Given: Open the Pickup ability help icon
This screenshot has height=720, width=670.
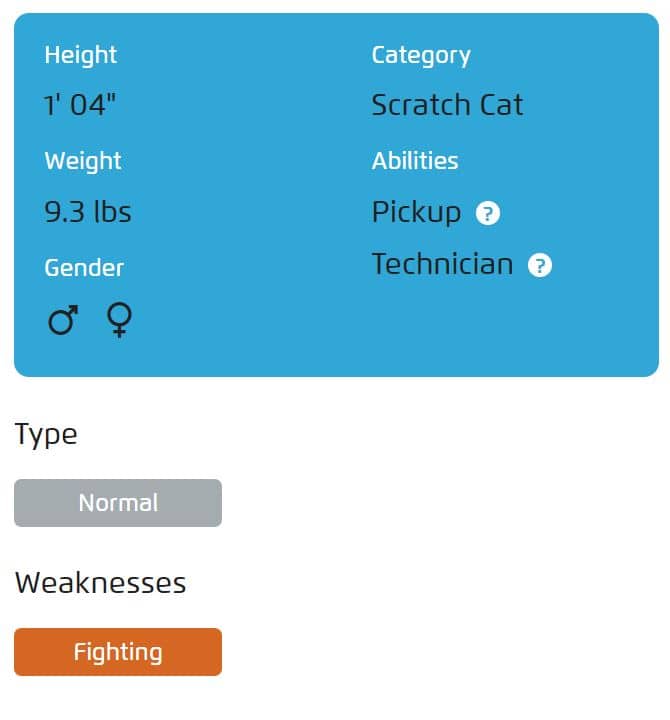Looking at the screenshot, I should [x=487, y=213].
